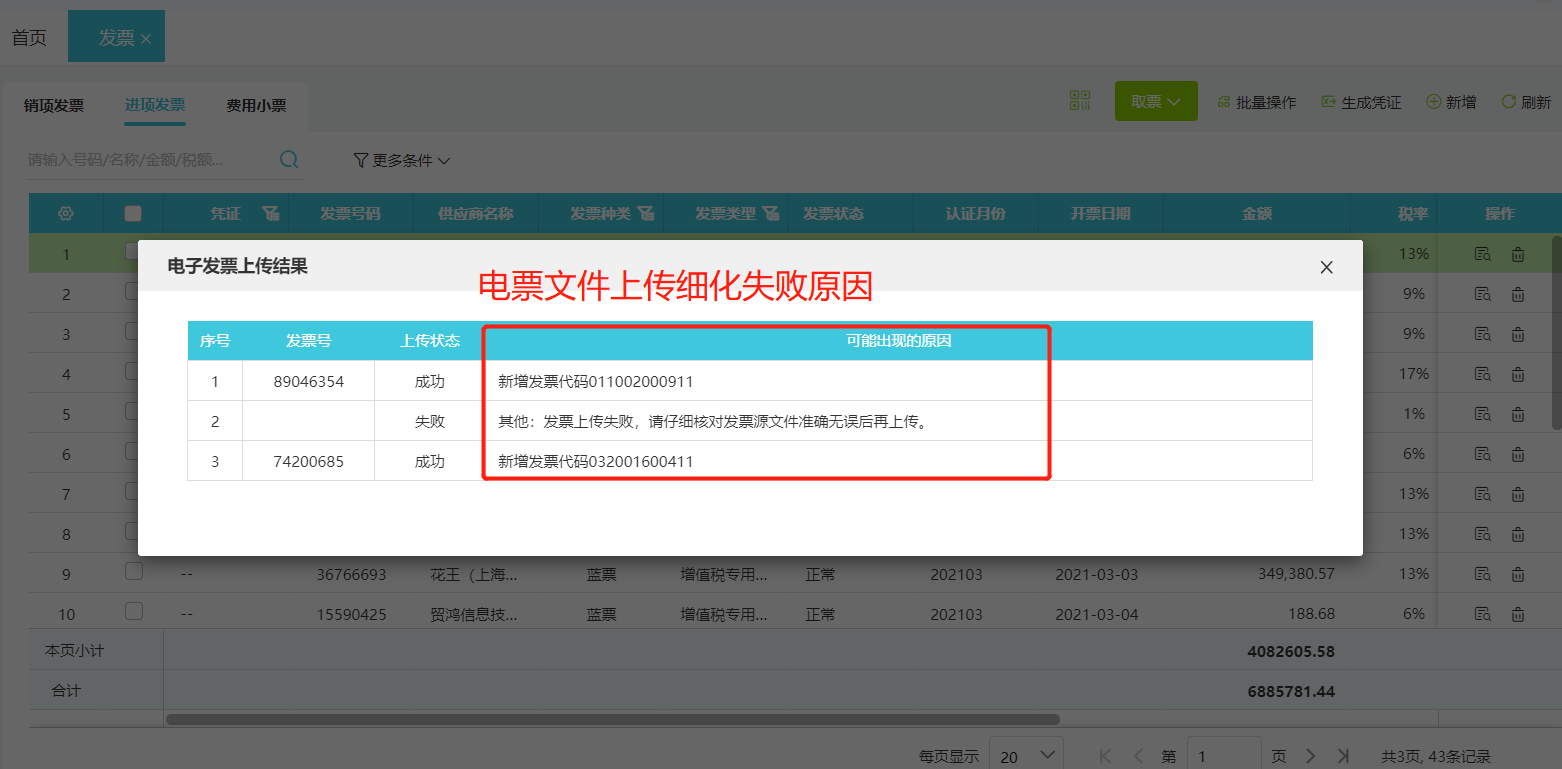Click the 开票日期 column header
This screenshot has width=1562, height=769.
click(1100, 213)
